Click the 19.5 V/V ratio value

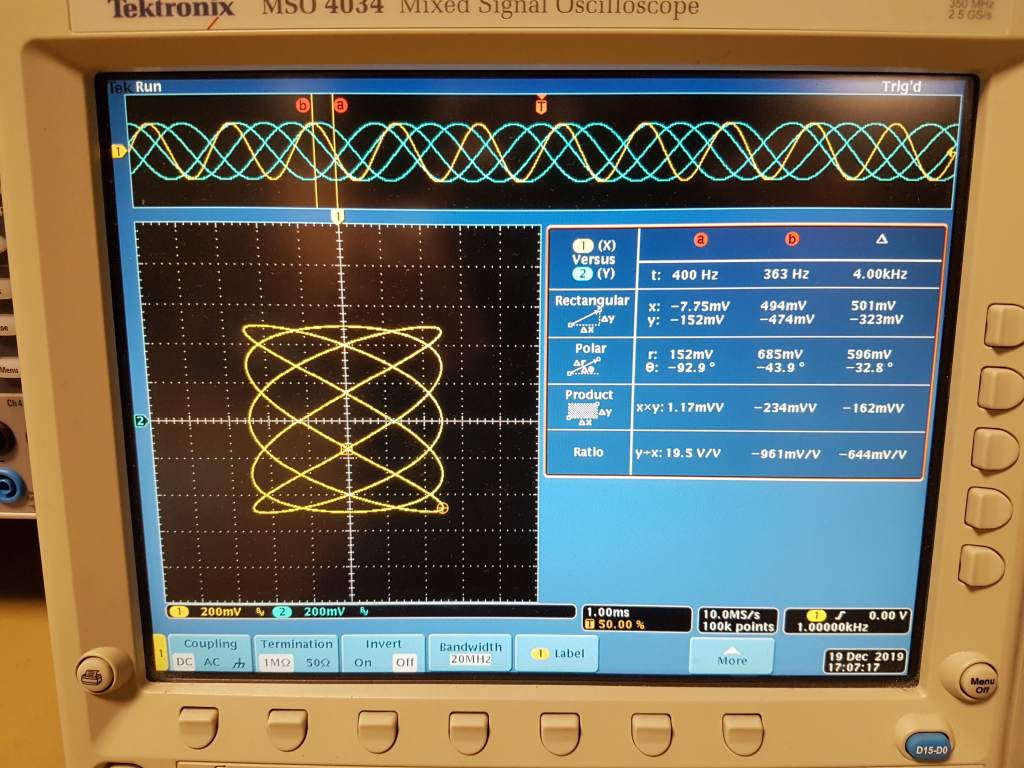point(693,453)
